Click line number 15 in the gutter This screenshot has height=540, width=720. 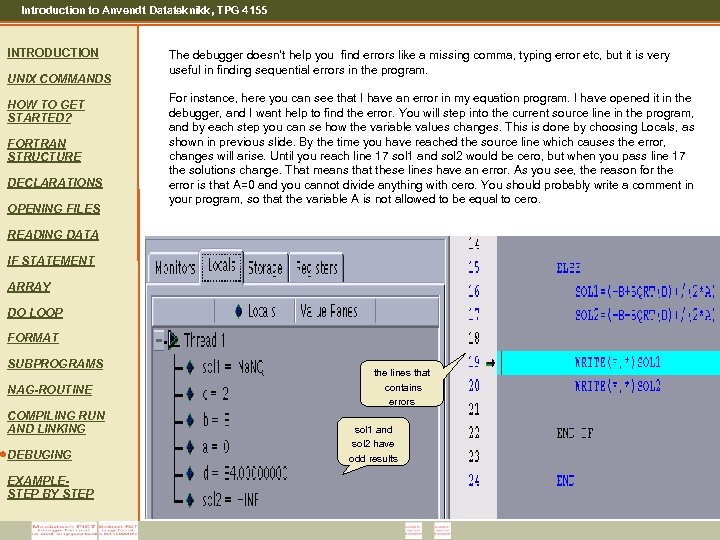tap(474, 267)
